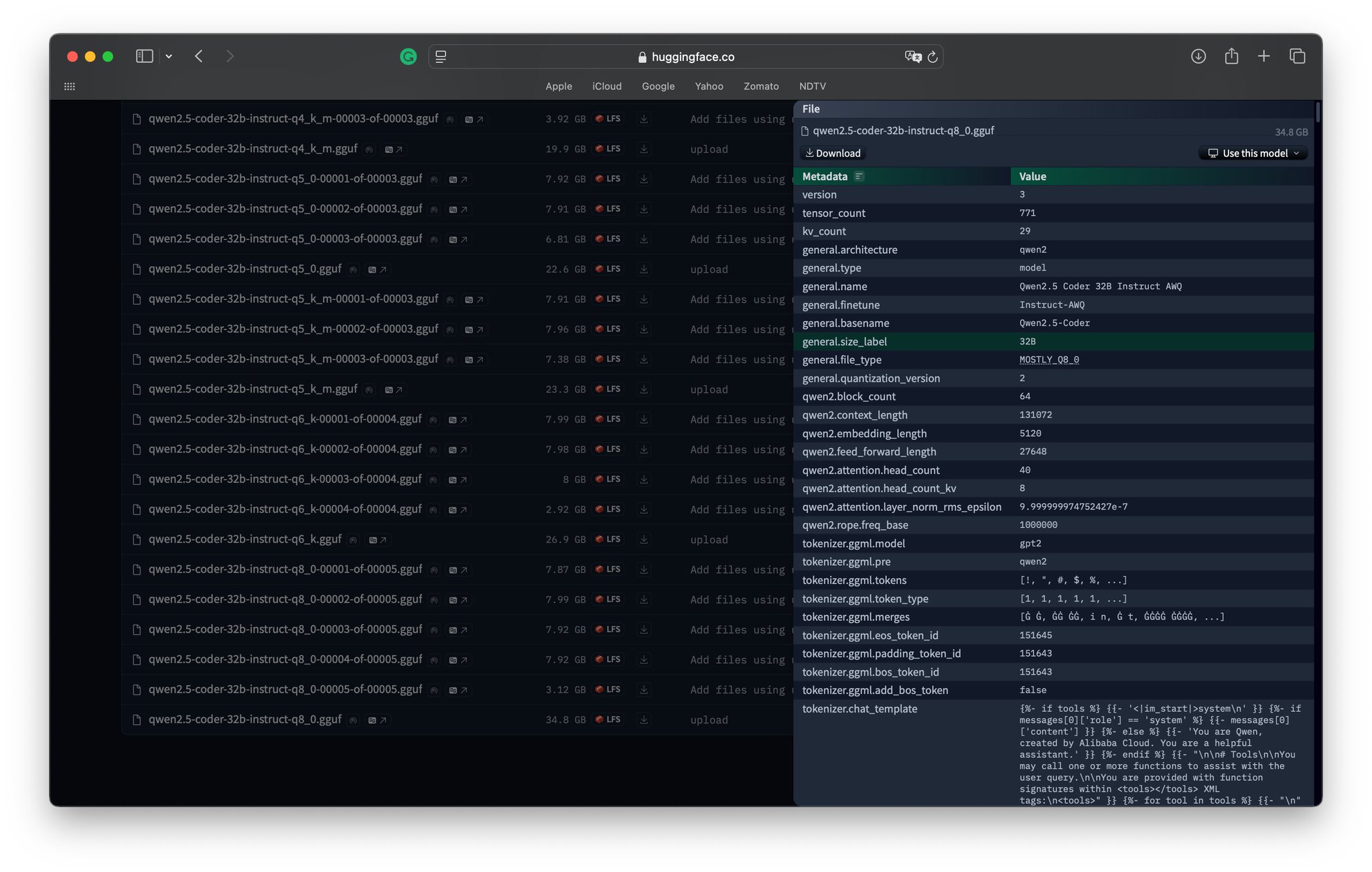Screen dimensions: 1372x872
Task: Open the sidebar options chevron
Action: click(x=169, y=57)
